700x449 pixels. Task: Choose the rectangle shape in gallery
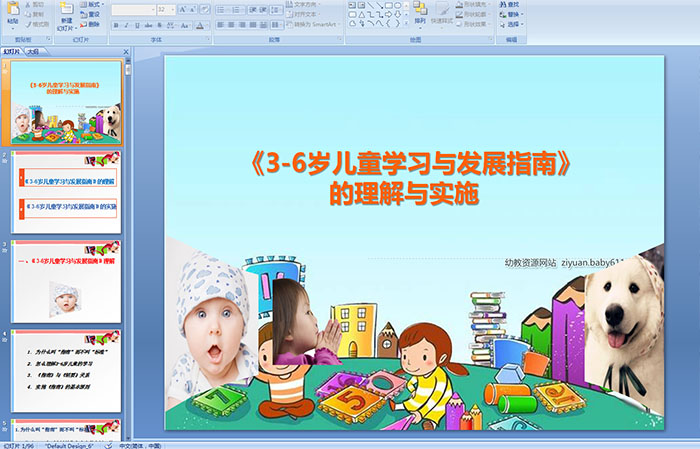pyautogui.click(x=388, y=5)
